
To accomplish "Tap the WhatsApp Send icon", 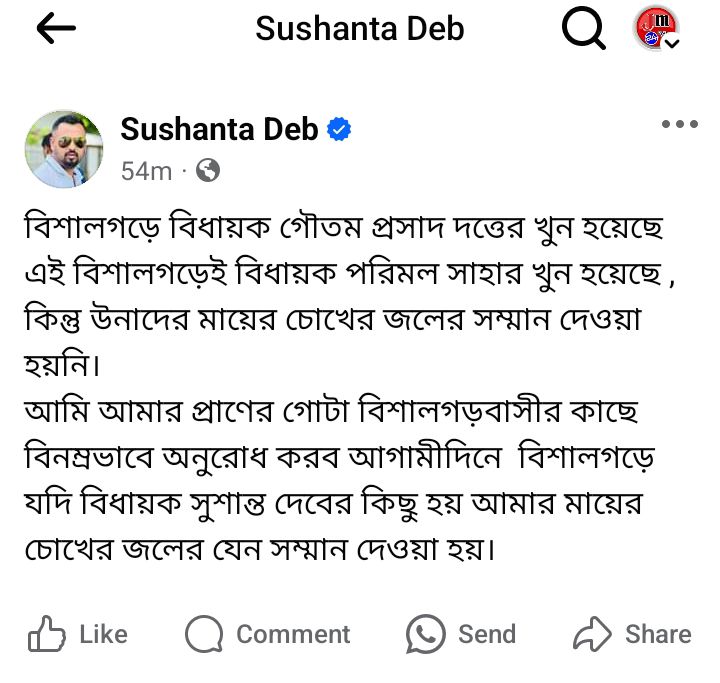I will pos(425,634).
